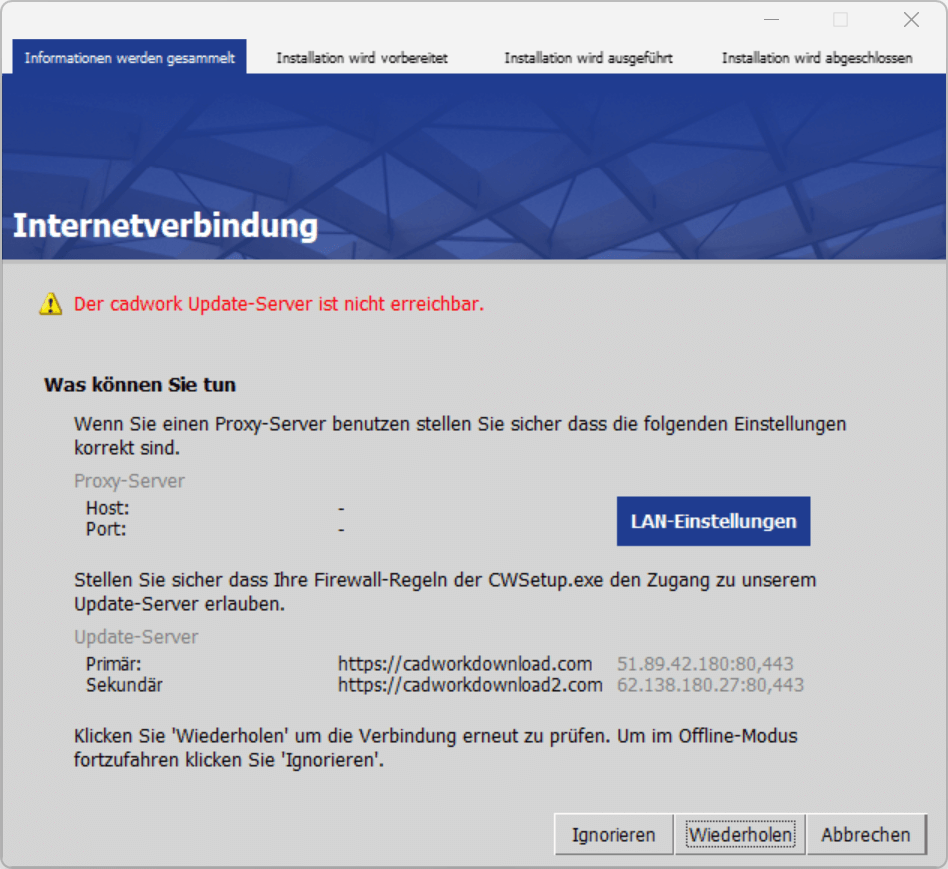
Task: Select the 'Installation wird abgeschlossen' tab
Action: tap(816, 57)
